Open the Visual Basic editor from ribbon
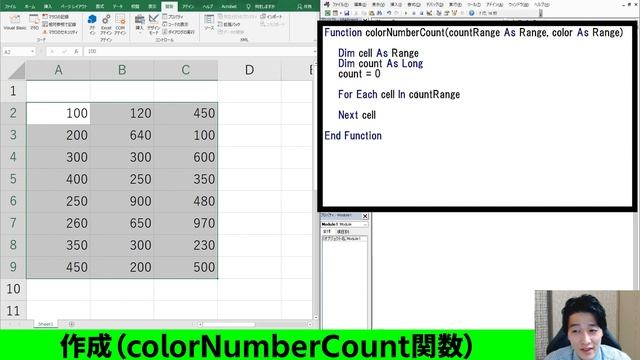Screen dimensions: 640x360 [15, 22]
